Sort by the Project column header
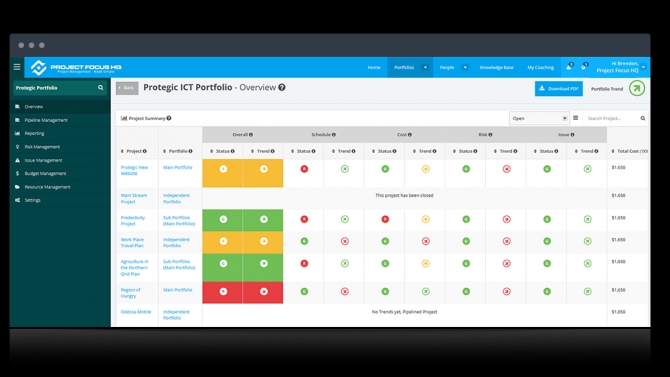 coord(134,151)
